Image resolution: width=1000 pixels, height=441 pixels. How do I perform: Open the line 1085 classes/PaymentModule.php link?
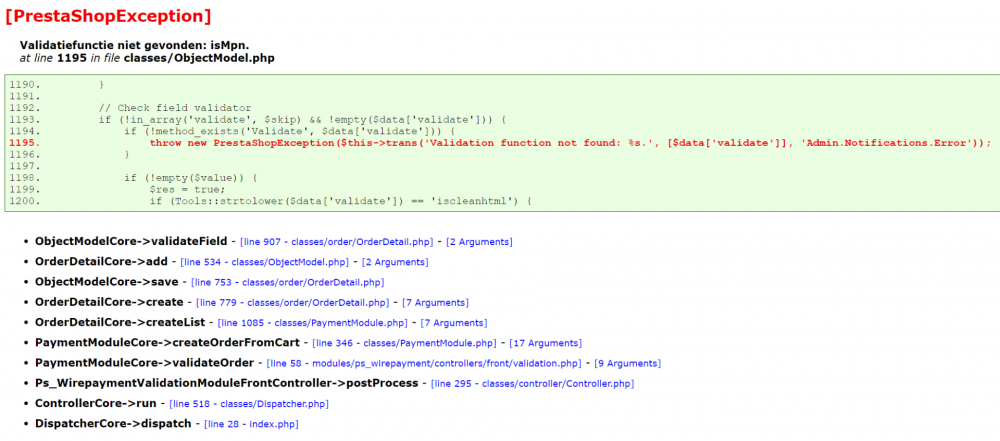tap(312, 323)
